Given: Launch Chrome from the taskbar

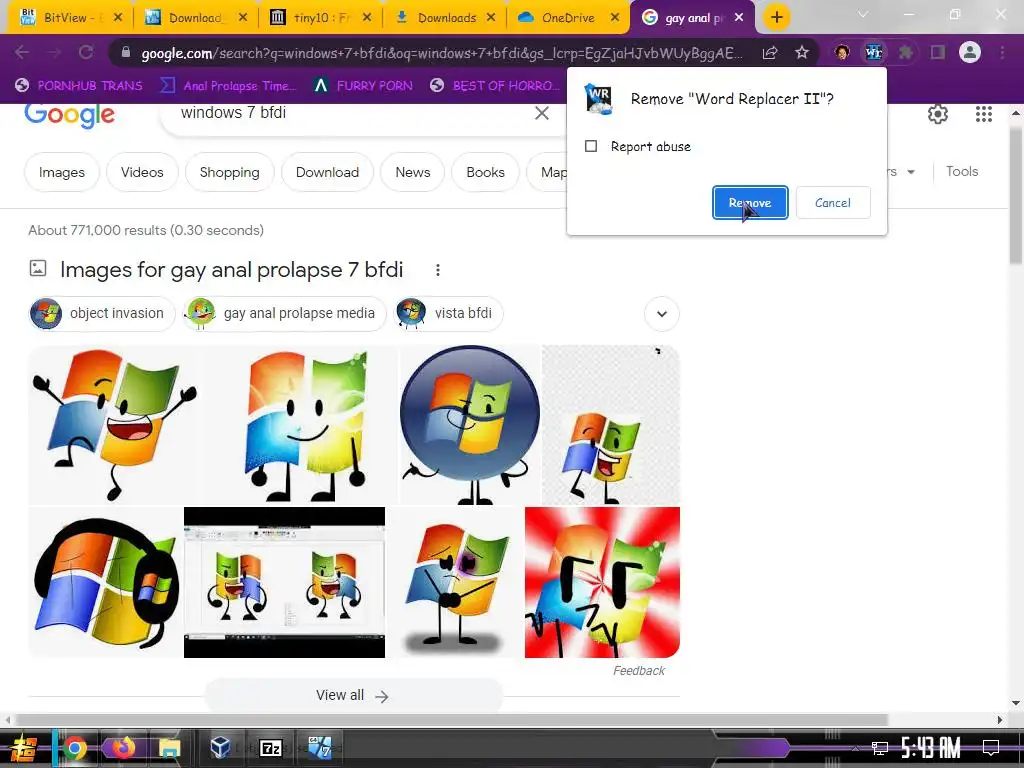Looking at the screenshot, I should [74, 748].
